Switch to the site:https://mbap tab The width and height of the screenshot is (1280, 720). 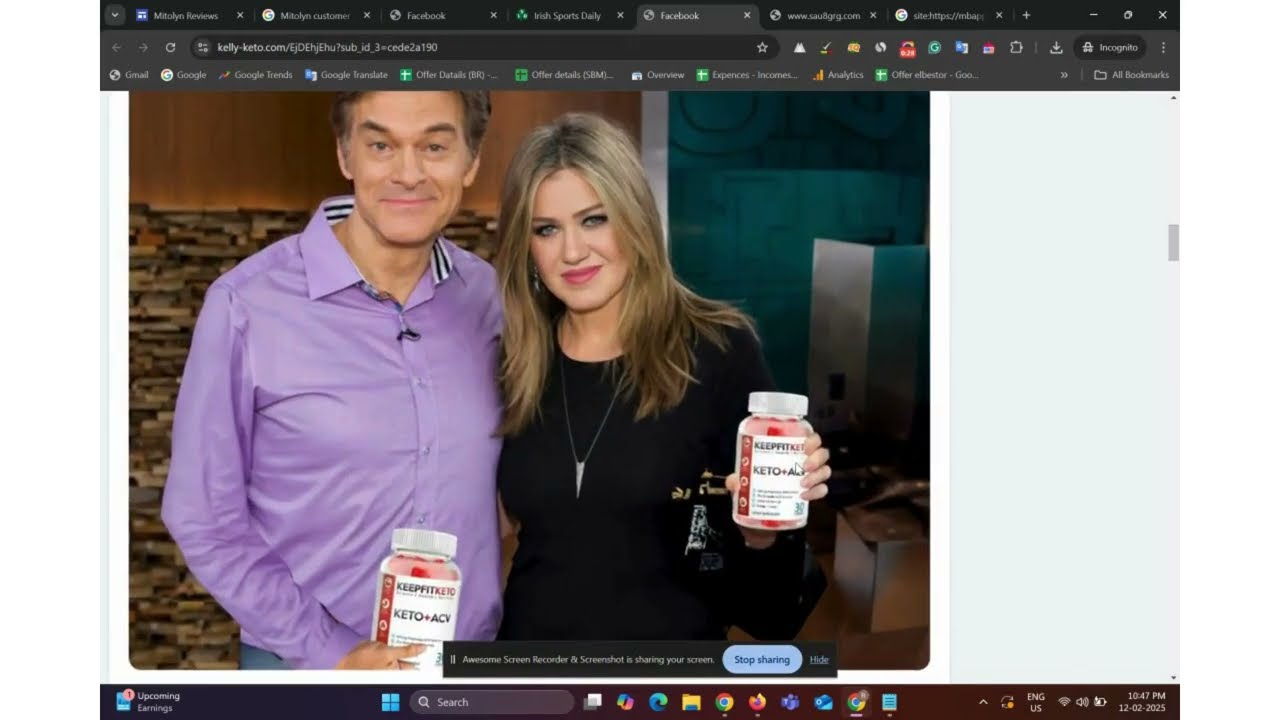(950, 15)
